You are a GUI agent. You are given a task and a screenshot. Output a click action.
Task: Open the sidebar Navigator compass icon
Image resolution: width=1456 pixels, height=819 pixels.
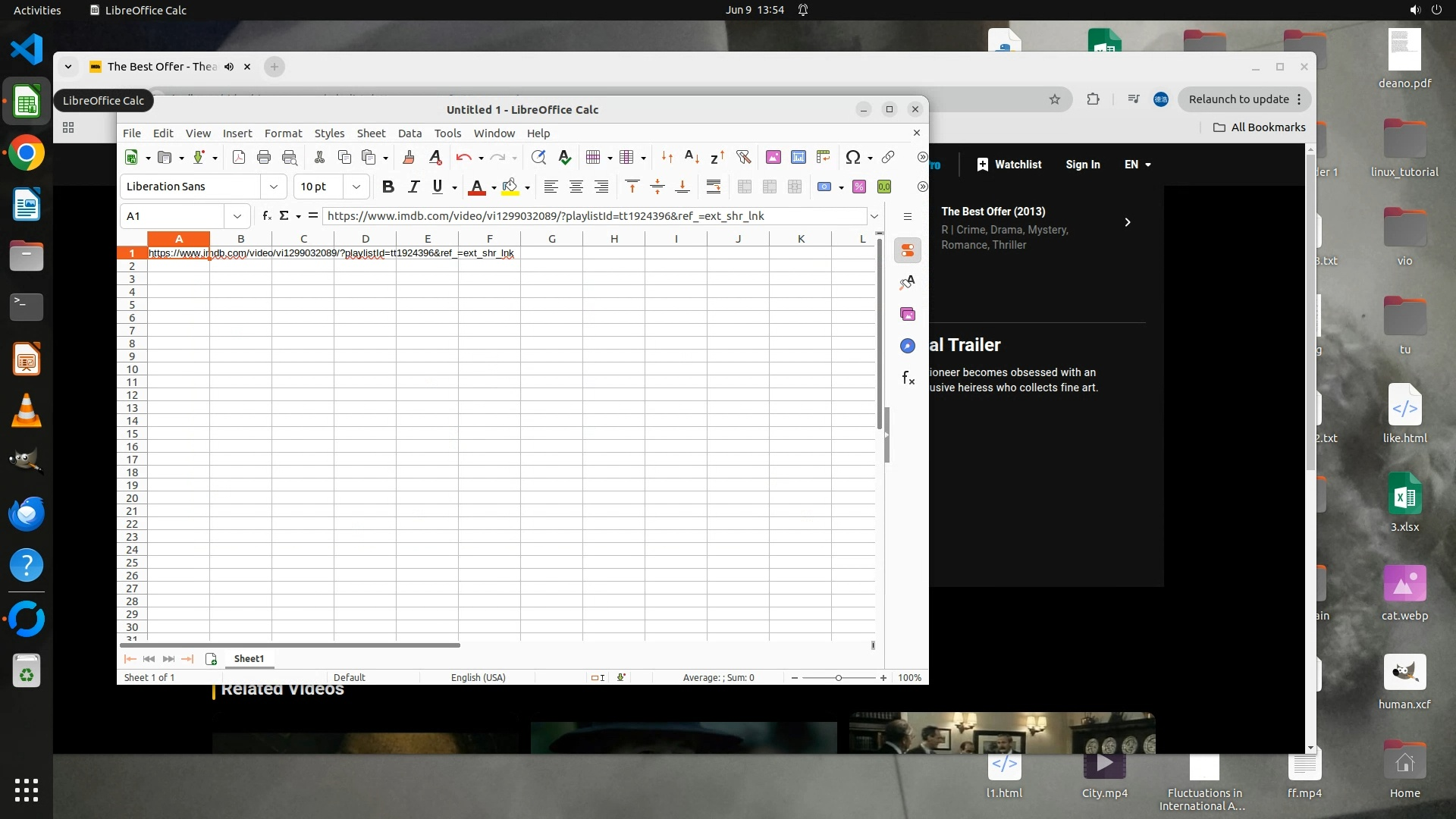click(908, 346)
